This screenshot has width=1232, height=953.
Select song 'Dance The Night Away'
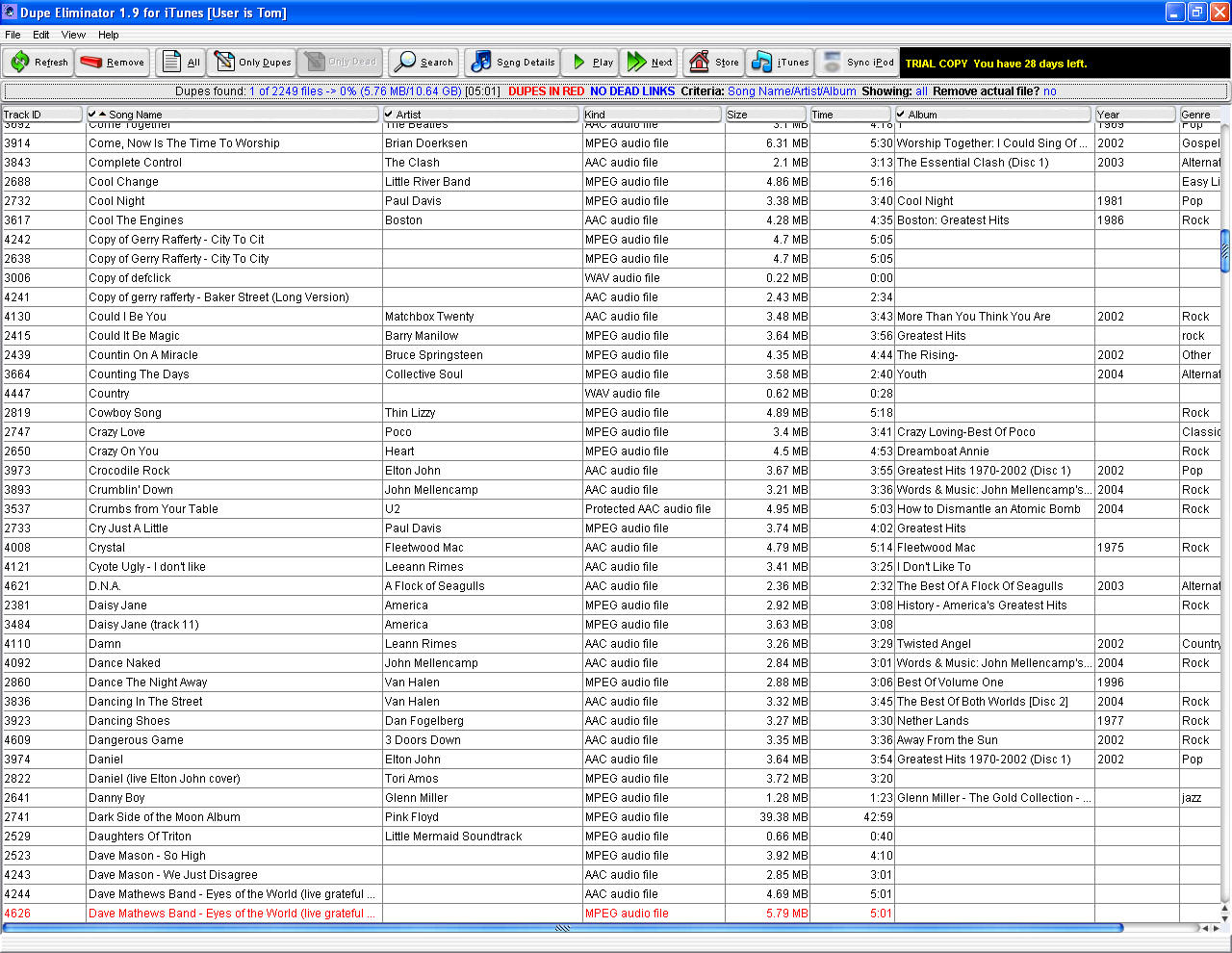[147, 683]
